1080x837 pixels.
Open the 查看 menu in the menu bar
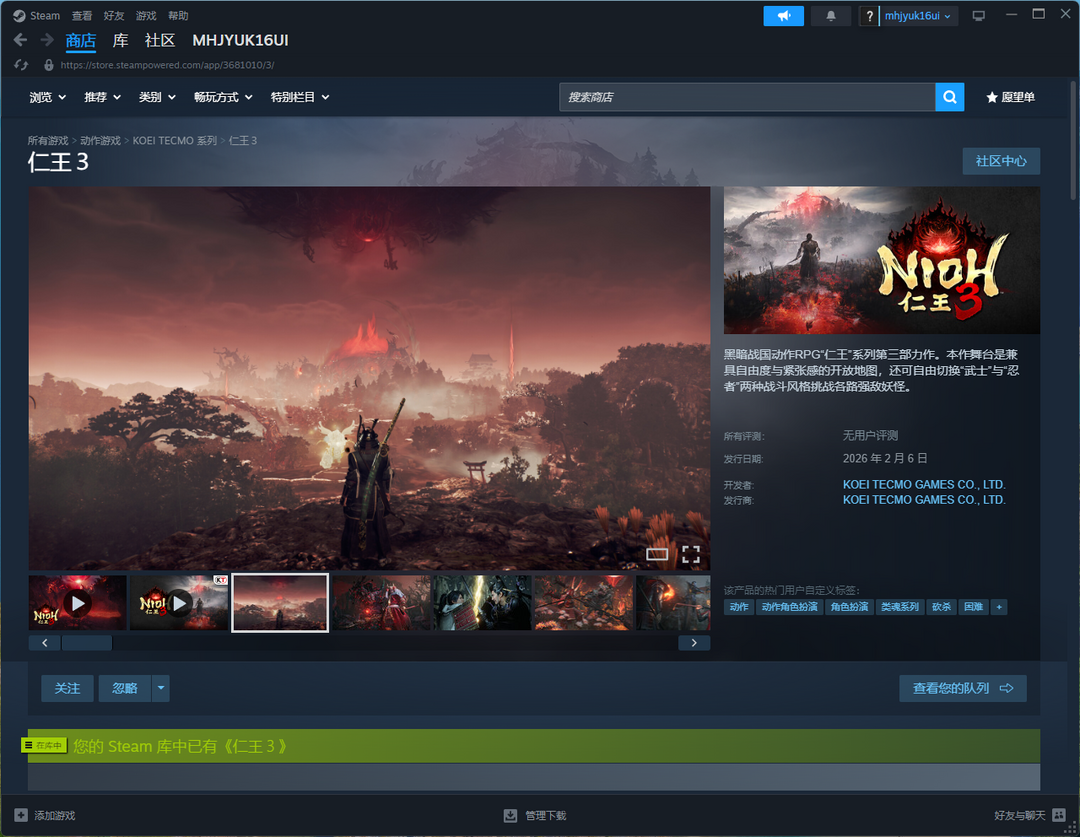click(x=82, y=16)
